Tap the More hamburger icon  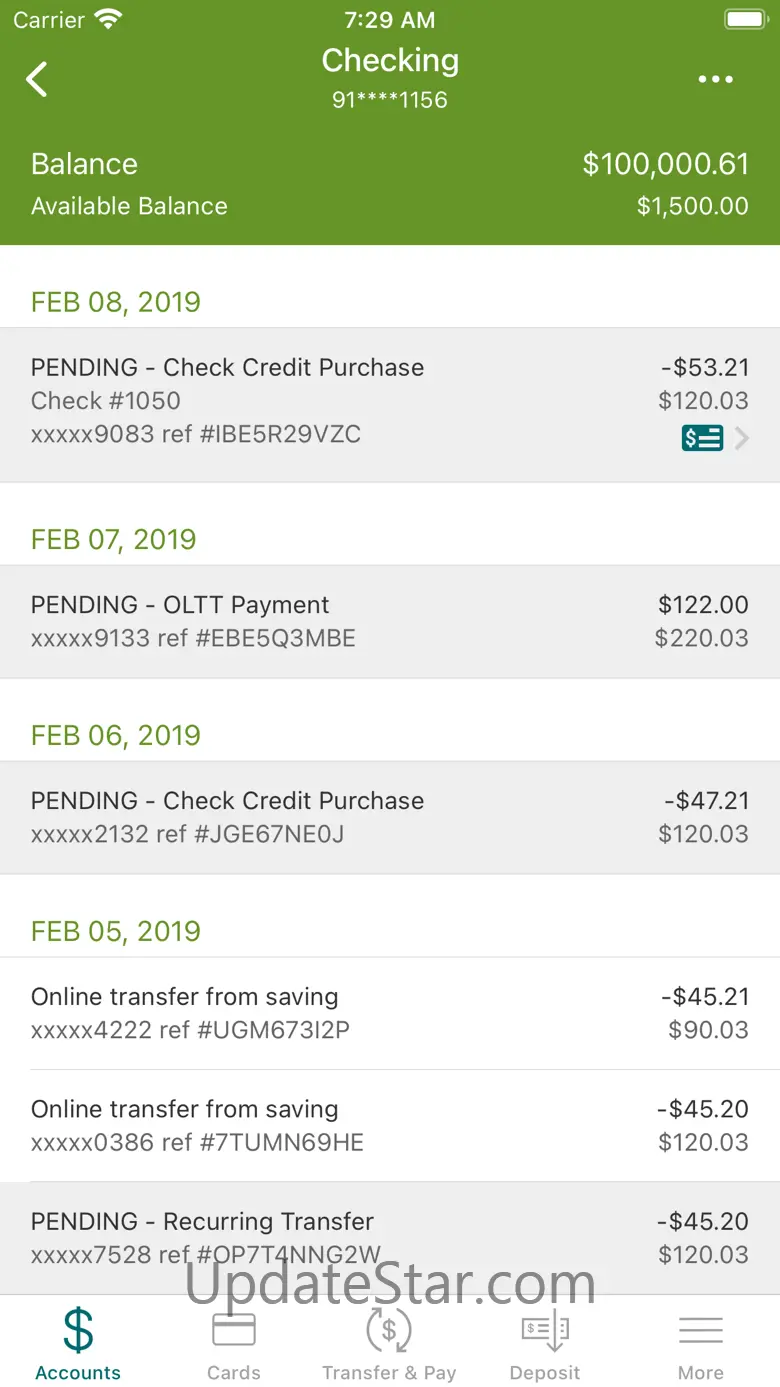(x=701, y=1331)
